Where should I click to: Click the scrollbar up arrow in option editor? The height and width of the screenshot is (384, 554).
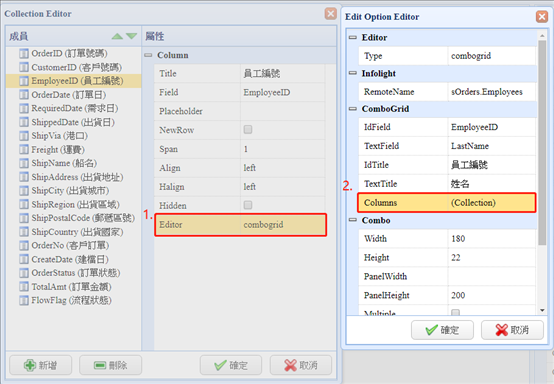tap(542, 35)
